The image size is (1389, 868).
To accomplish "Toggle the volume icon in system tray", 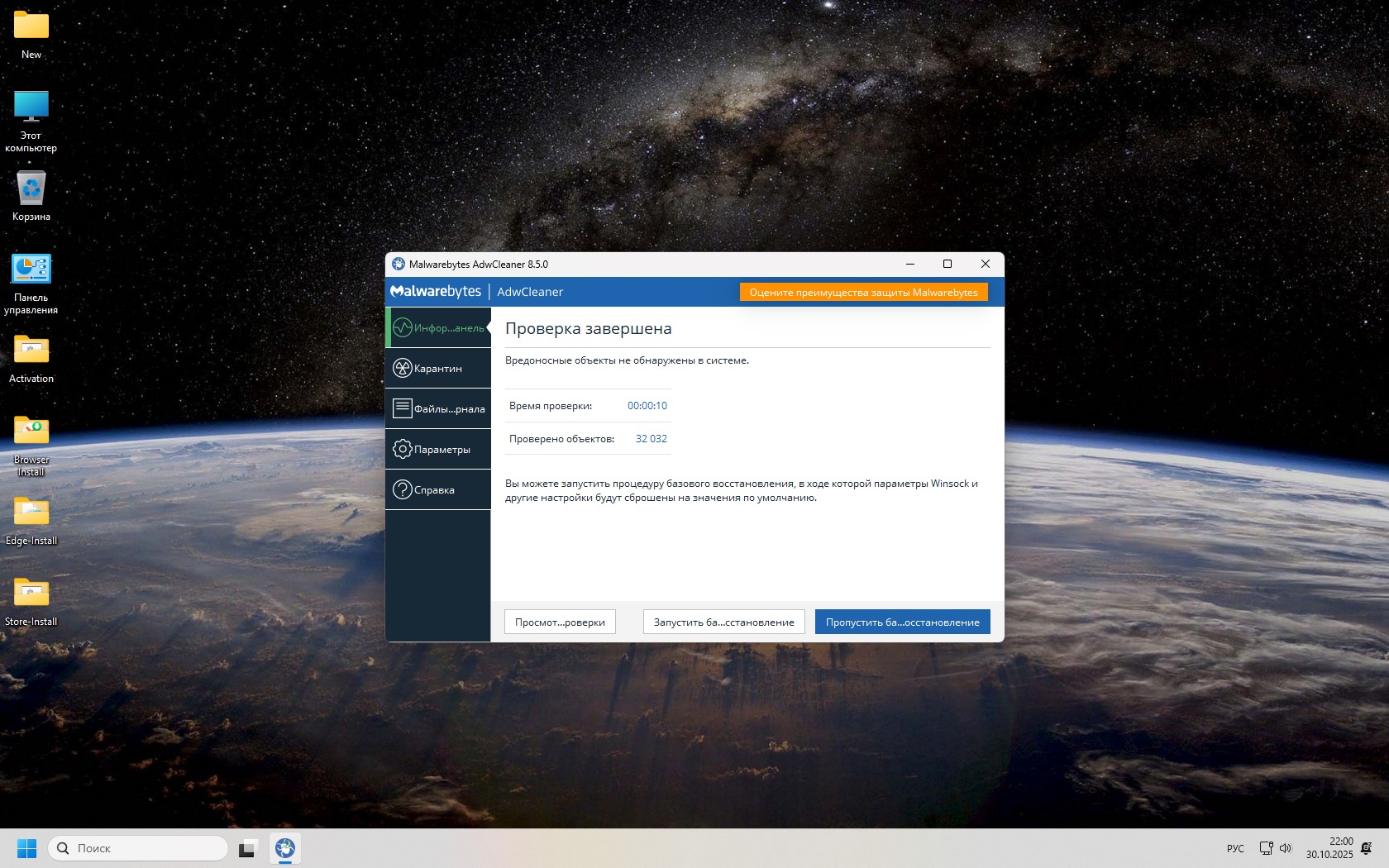I will tap(1286, 848).
